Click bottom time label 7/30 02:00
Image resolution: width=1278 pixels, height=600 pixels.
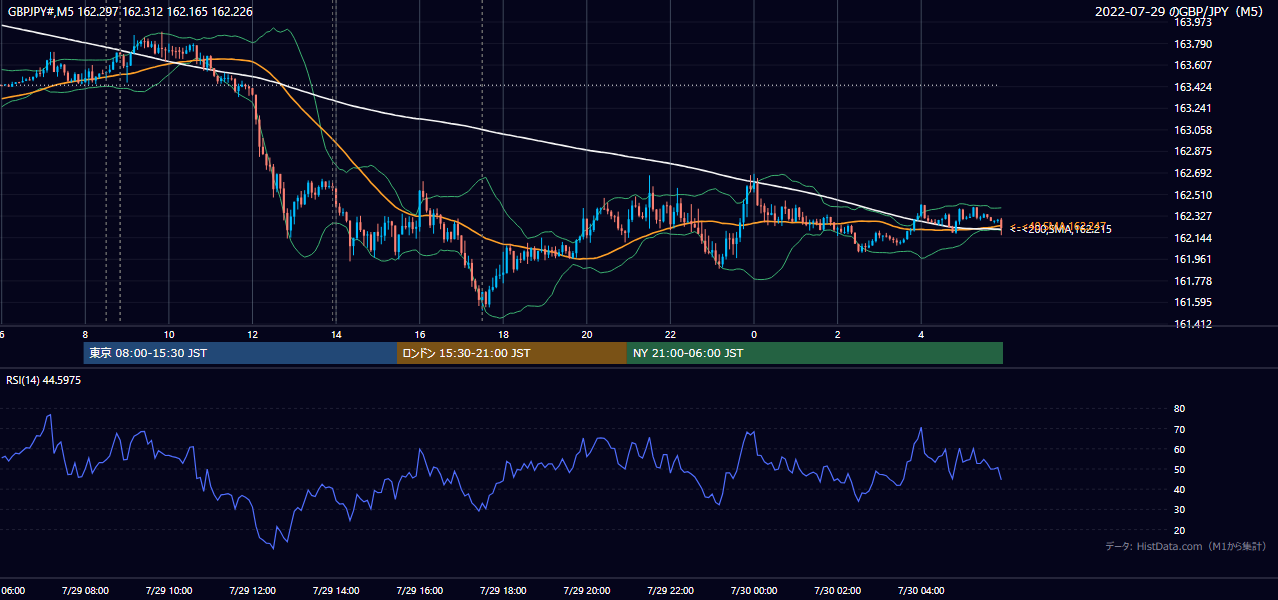coord(838,591)
